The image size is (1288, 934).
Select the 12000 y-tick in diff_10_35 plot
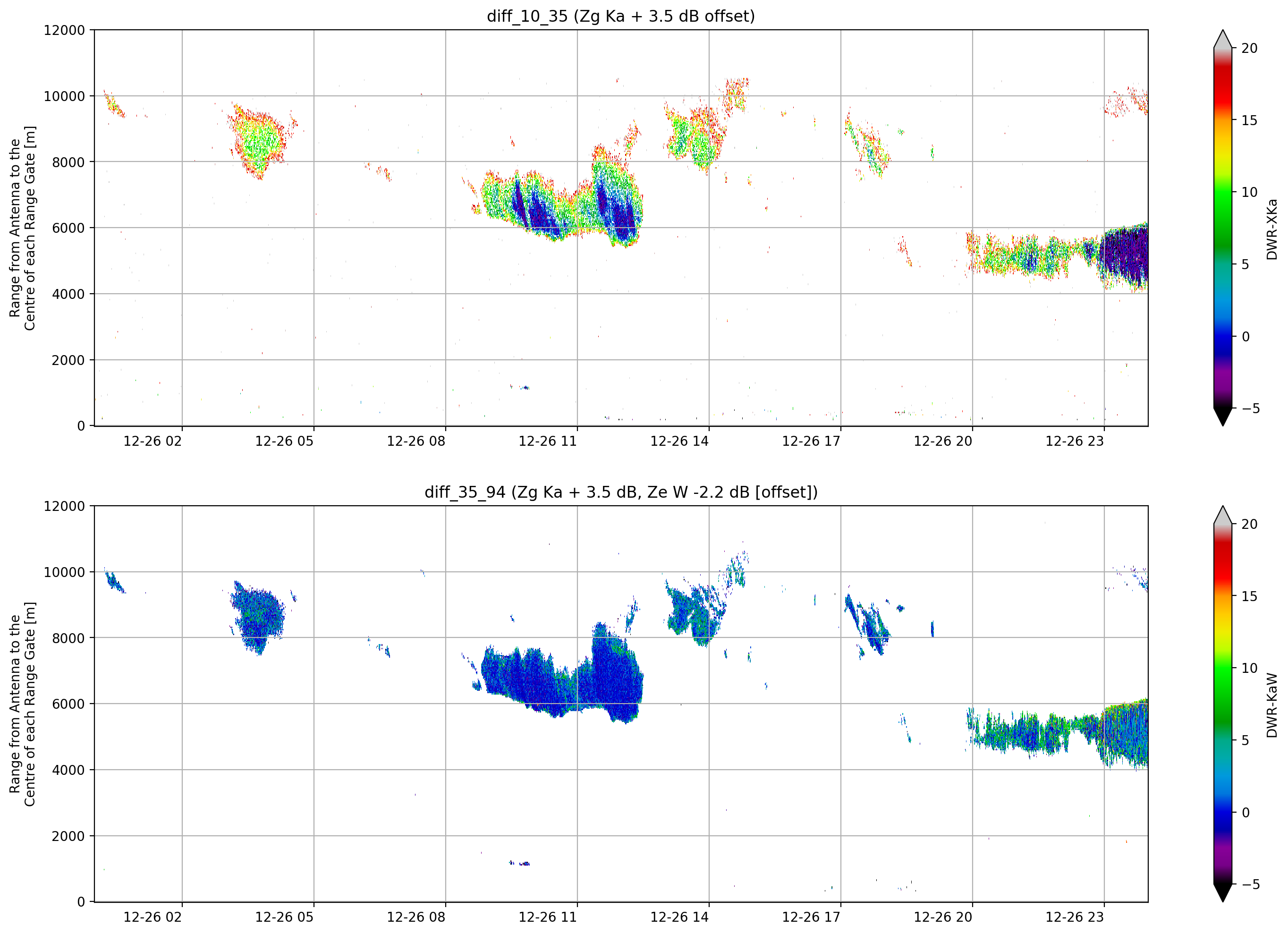click(x=64, y=30)
